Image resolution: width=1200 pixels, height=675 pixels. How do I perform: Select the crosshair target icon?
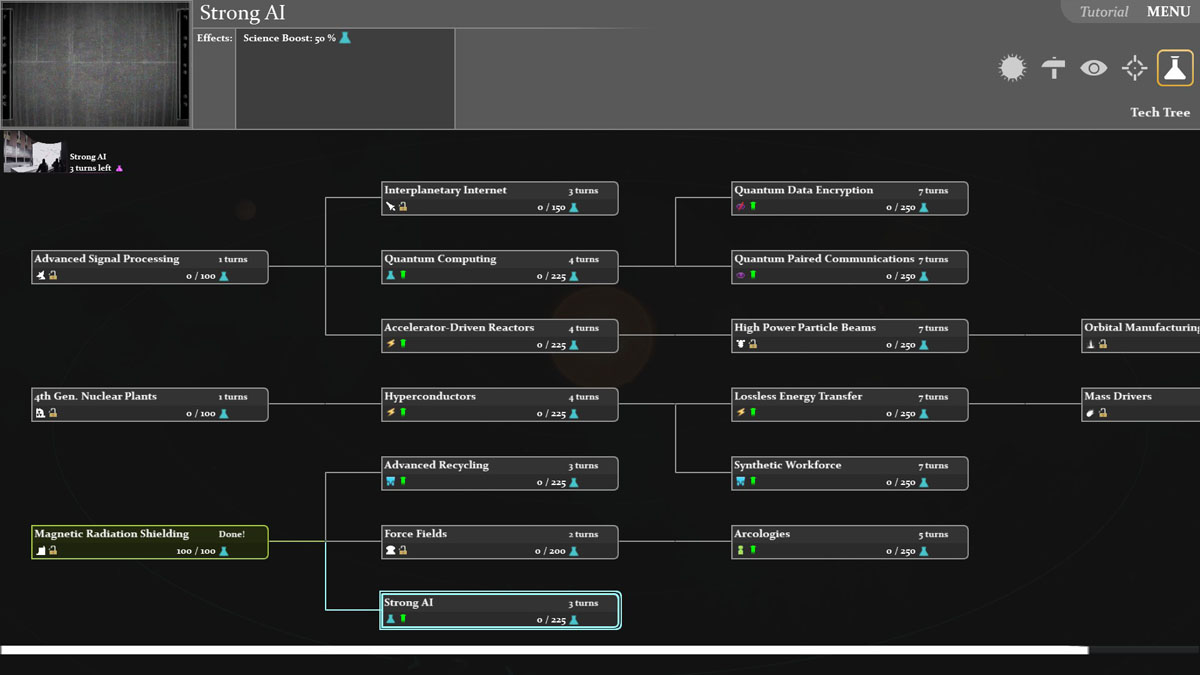[x=1134, y=68]
